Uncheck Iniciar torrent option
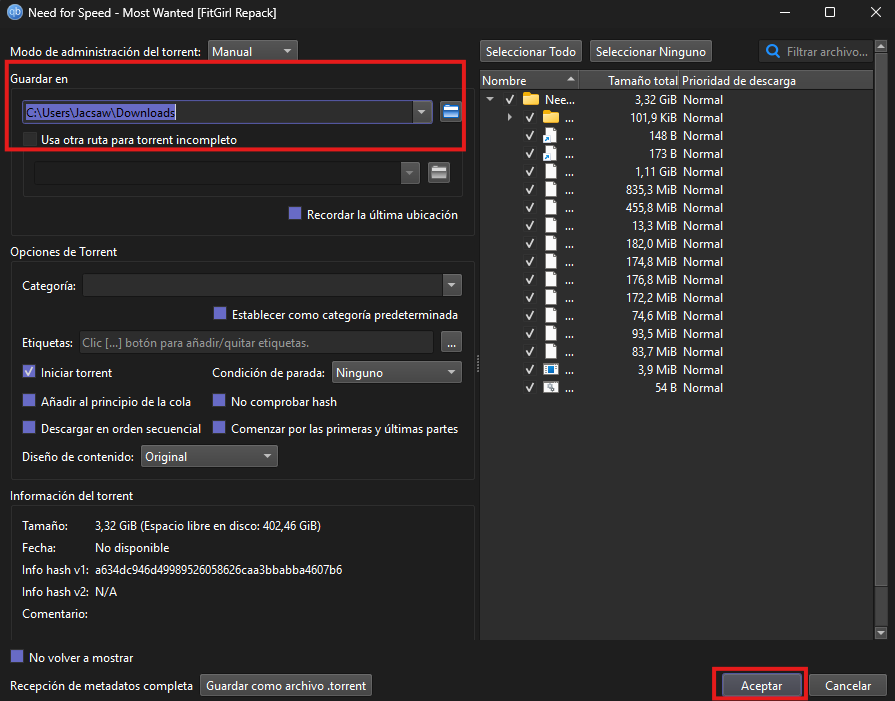 coord(29,372)
